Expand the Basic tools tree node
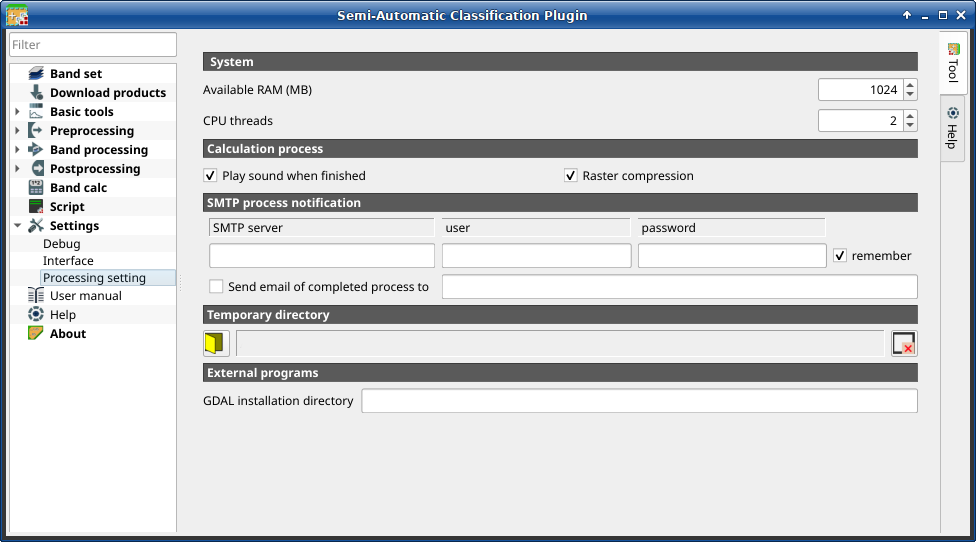 pos(17,111)
